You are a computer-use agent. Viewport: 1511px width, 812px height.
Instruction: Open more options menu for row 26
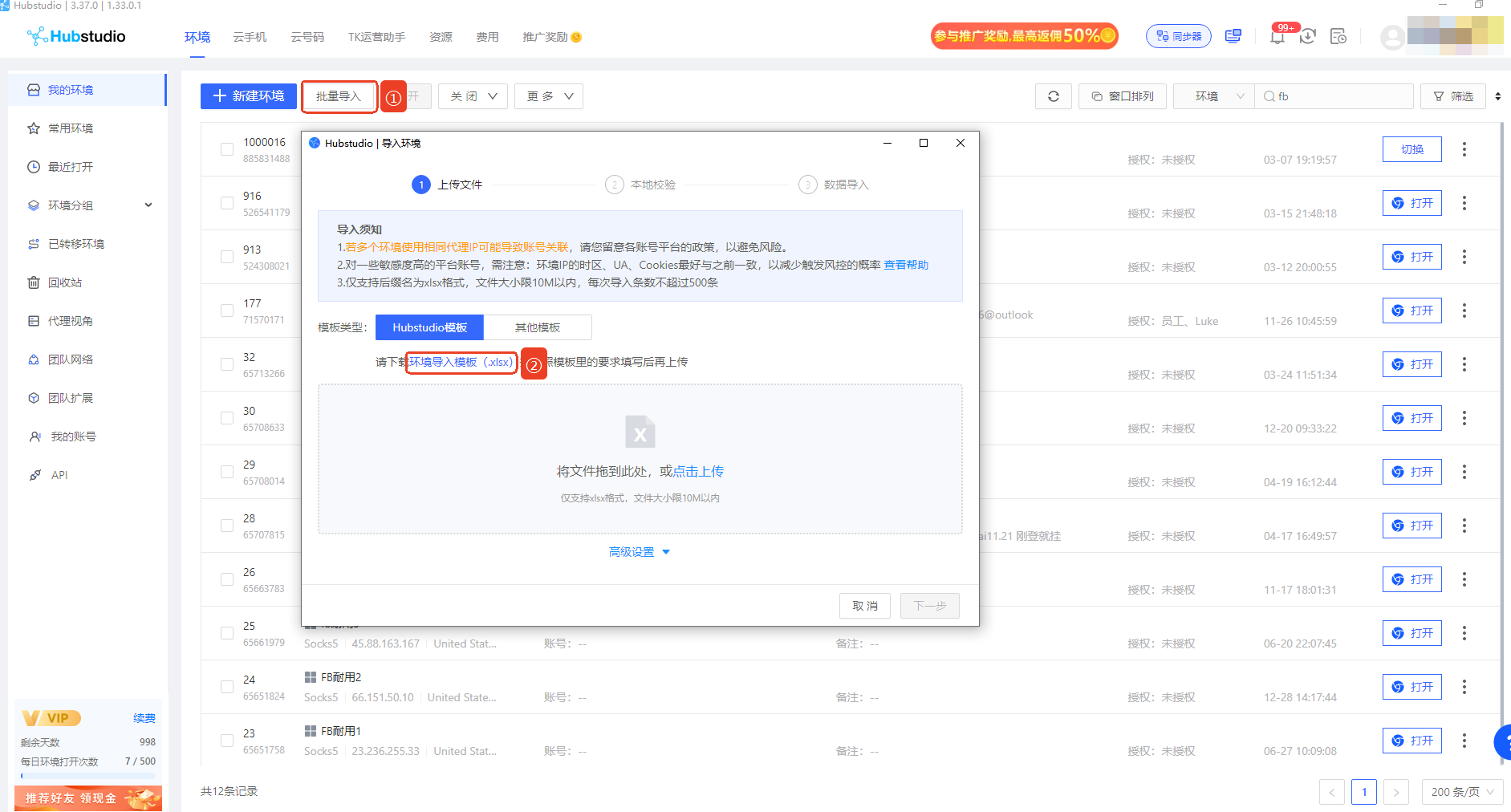[x=1464, y=579]
